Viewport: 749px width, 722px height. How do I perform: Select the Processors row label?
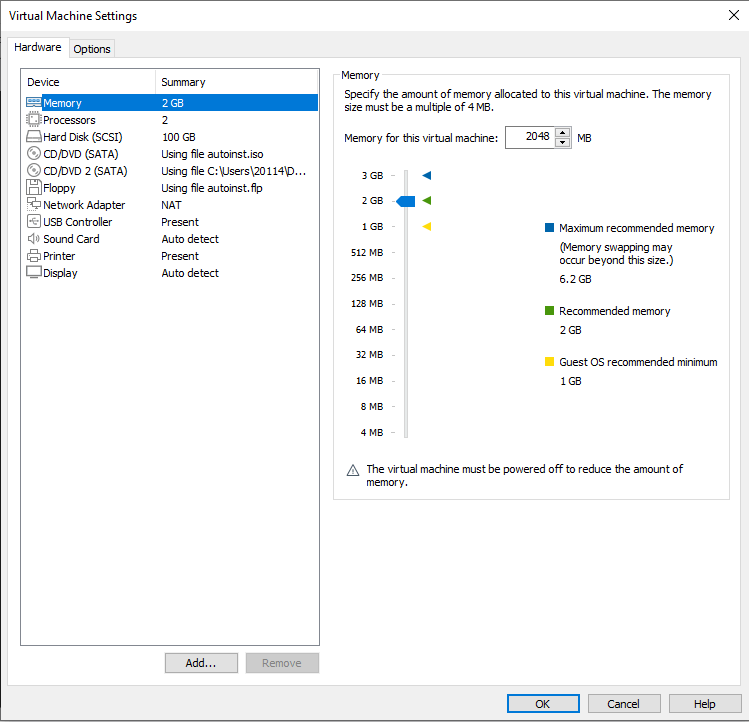(69, 120)
